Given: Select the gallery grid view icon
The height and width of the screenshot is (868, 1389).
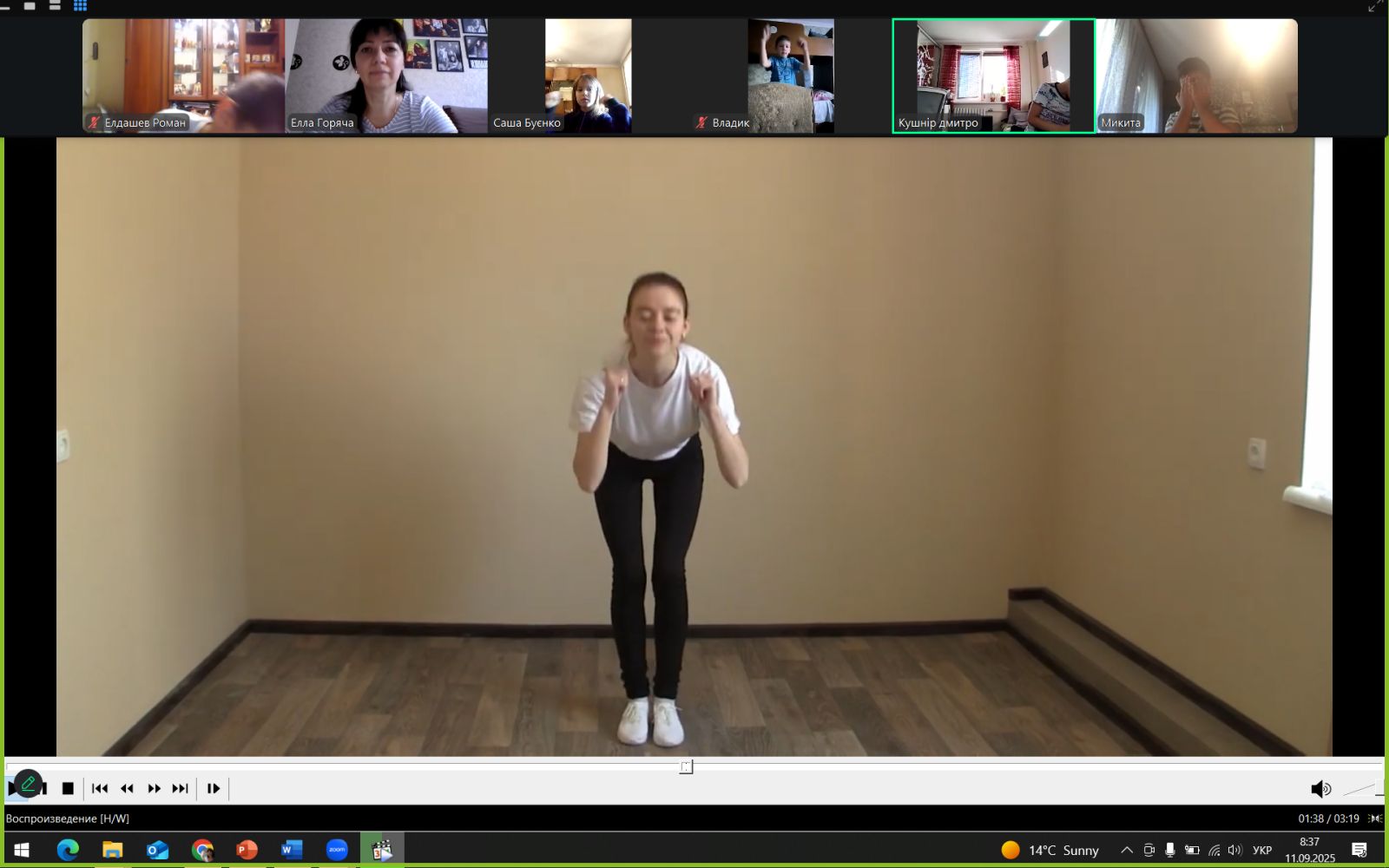Looking at the screenshot, I should pos(80,6).
